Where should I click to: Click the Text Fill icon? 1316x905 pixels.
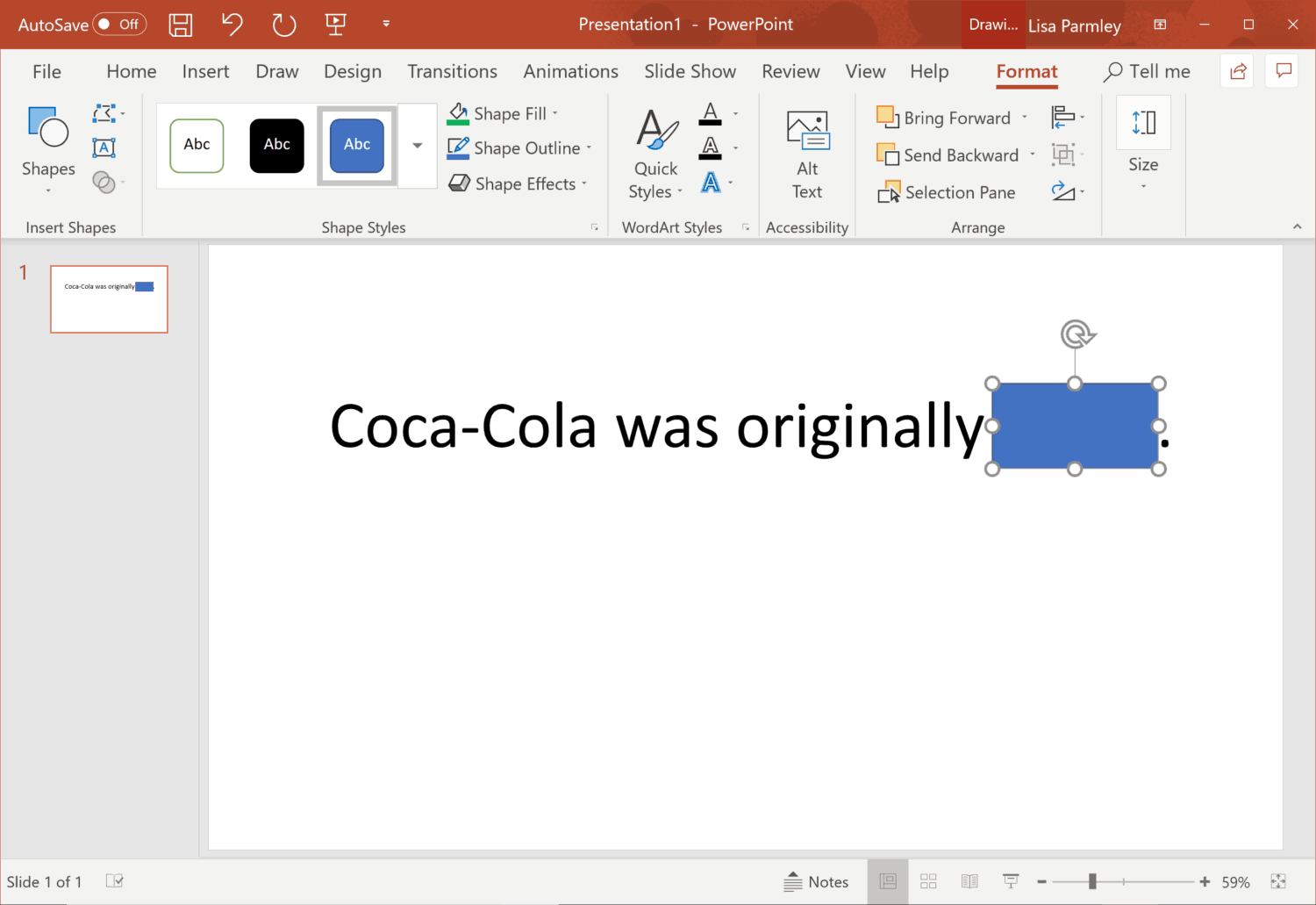tap(711, 113)
